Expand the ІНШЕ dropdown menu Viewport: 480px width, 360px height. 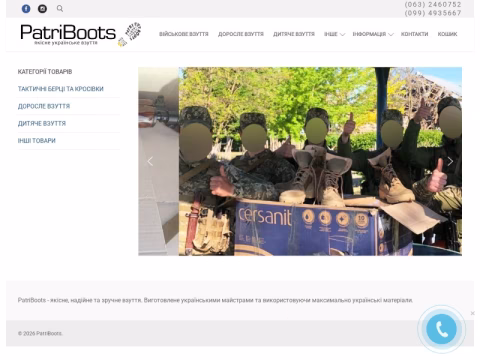(334, 34)
